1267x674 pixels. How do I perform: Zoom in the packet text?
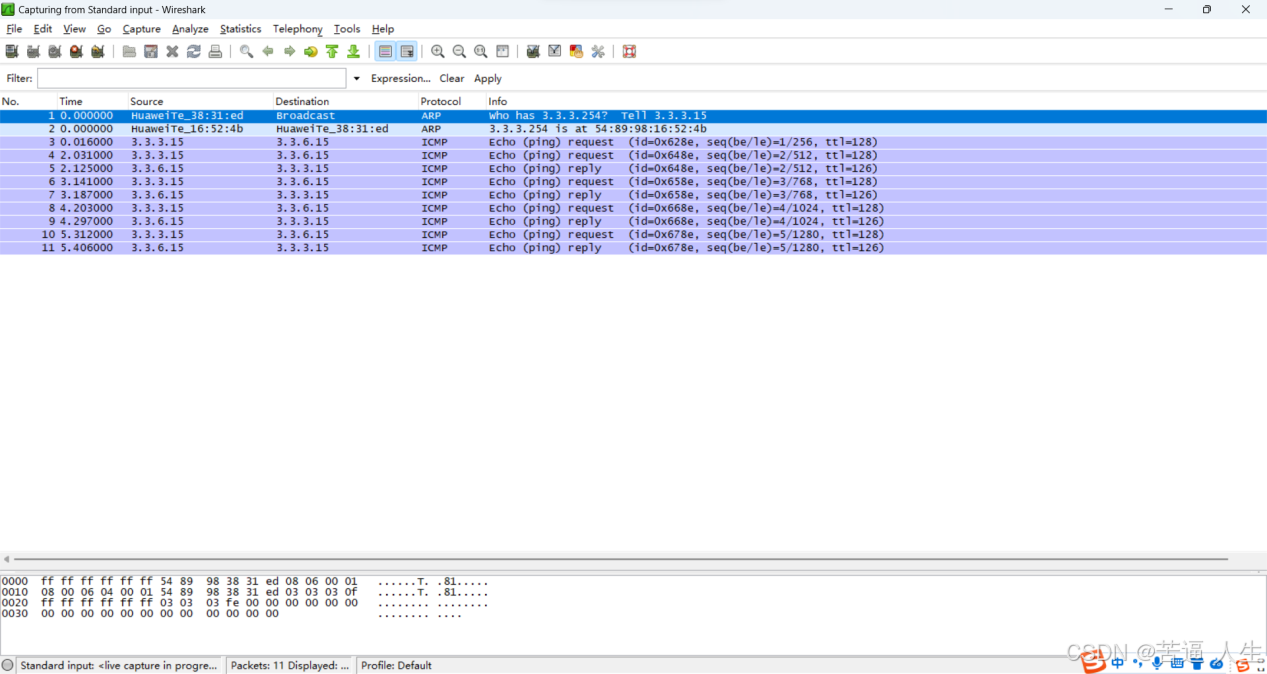[438, 51]
